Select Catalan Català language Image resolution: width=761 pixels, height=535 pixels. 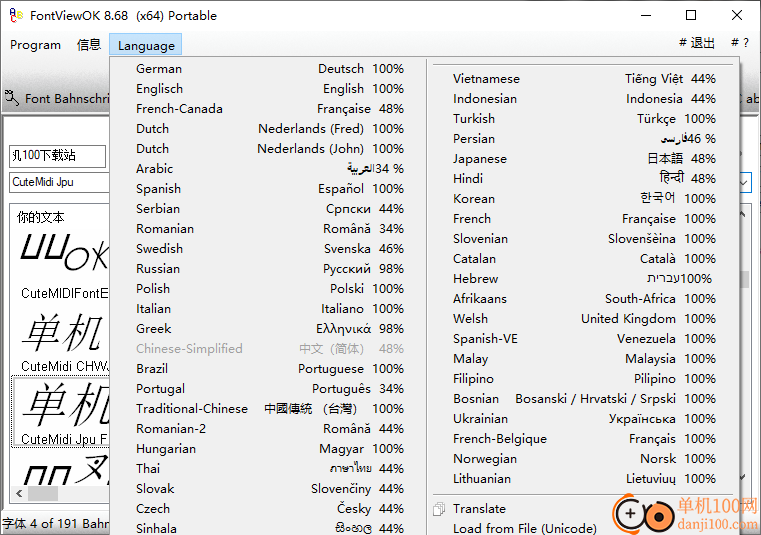(x=584, y=258)
